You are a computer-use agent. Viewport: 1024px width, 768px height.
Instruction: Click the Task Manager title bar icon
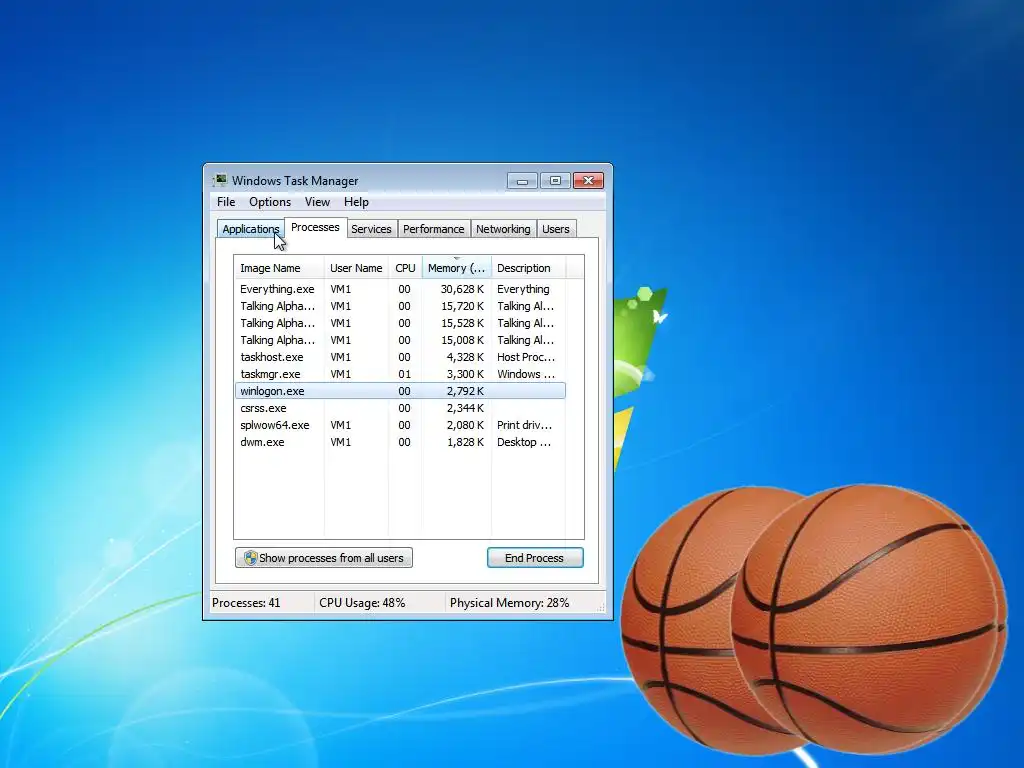[x=221, y=180]
